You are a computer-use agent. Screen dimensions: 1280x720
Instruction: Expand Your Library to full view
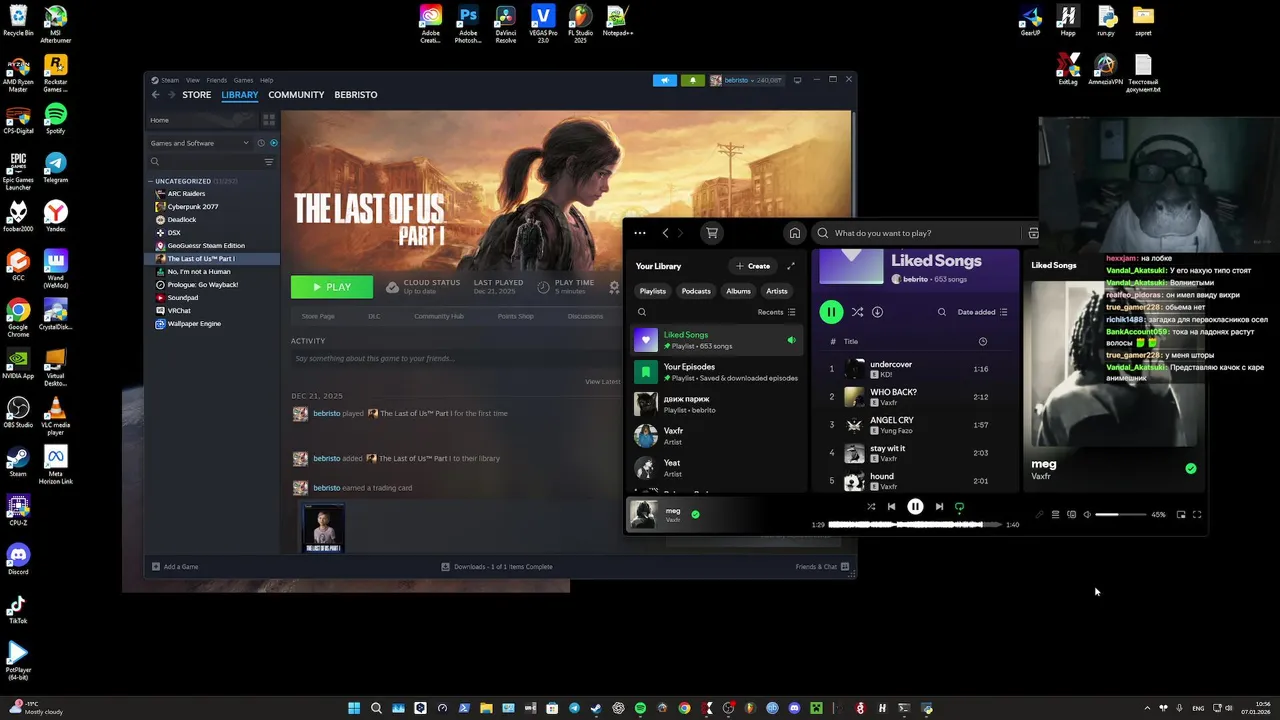click(x=791, y=266)
